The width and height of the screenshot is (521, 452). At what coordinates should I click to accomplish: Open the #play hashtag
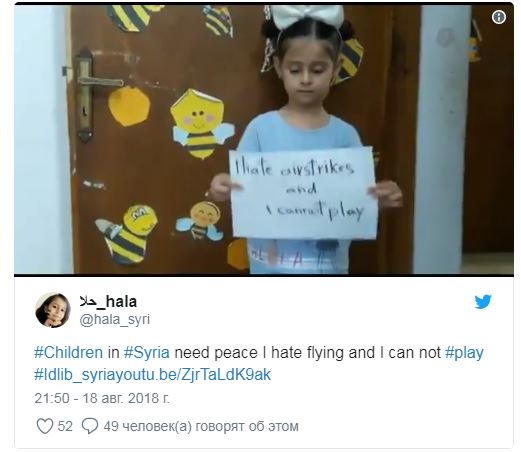[x=464, y=353]
